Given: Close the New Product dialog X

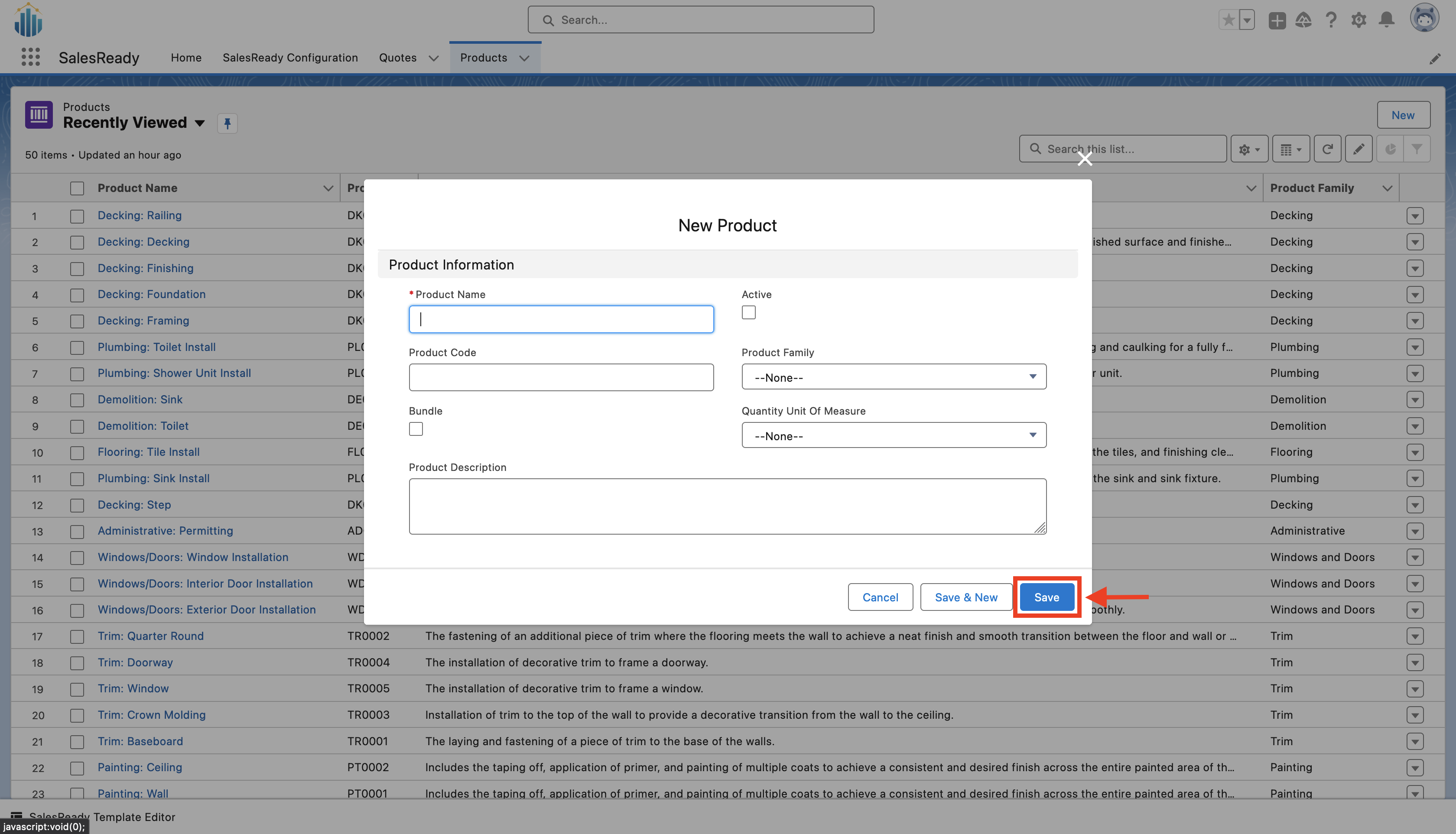Looking at the screenshot, I should [x=1084, y=159].
